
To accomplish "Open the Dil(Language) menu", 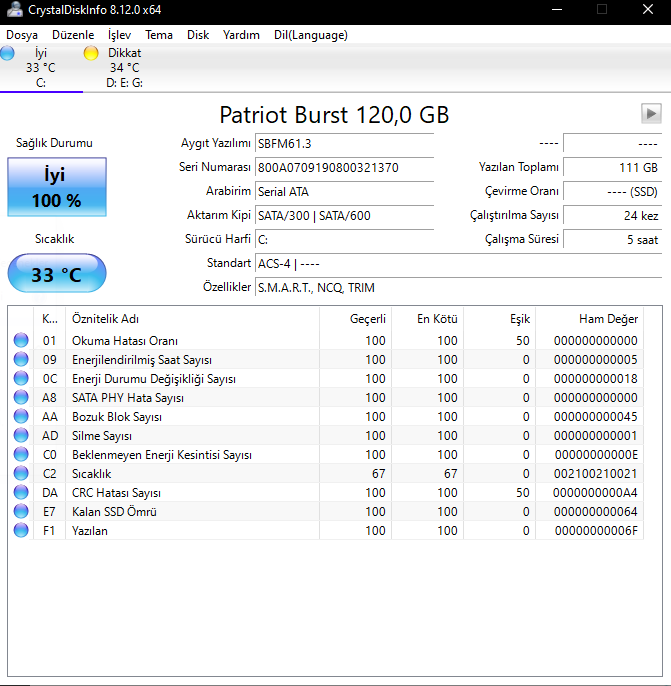I will pyautogui.click(x=311, y=35).
